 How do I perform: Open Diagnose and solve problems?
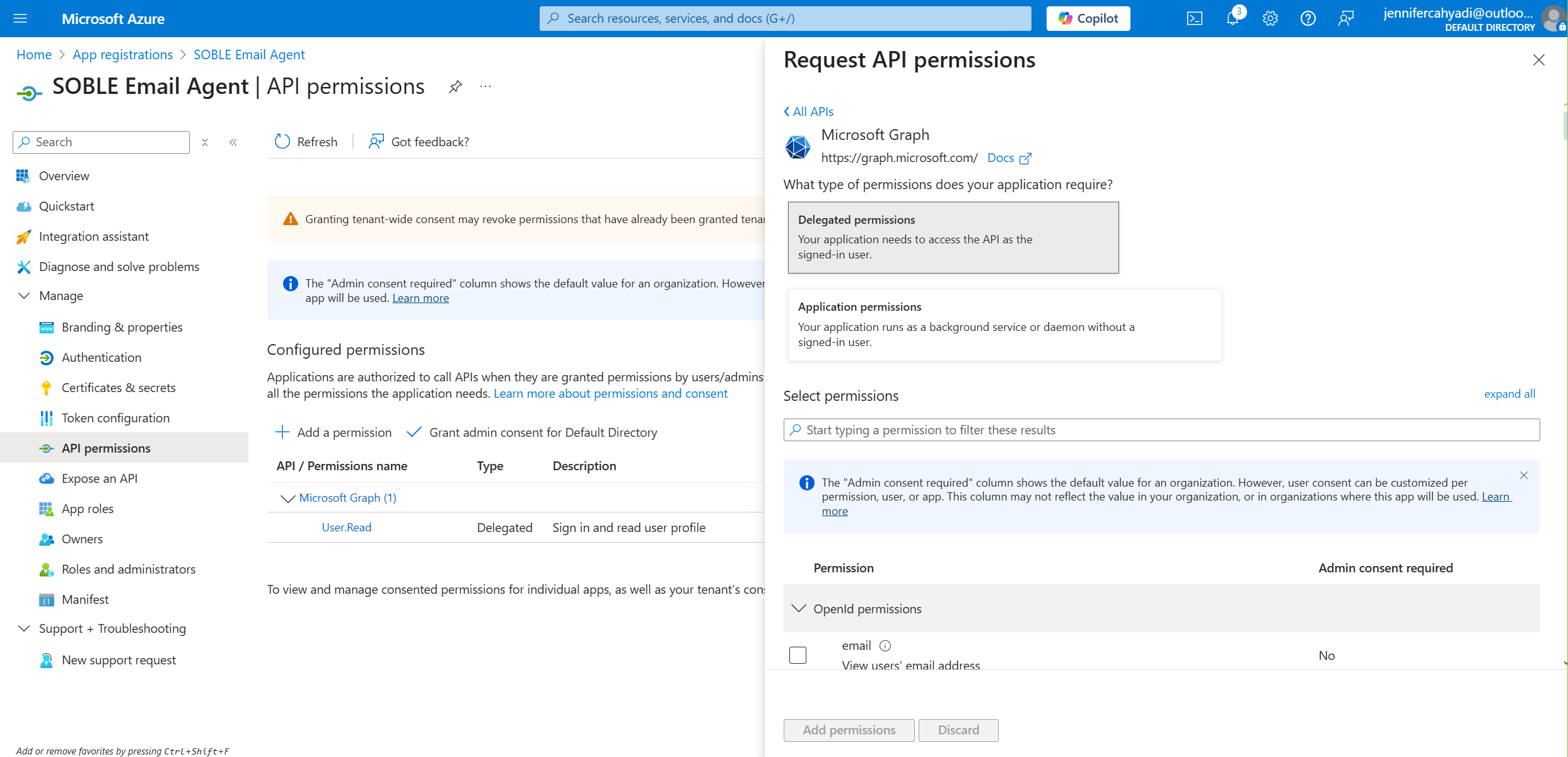point(119,267)
